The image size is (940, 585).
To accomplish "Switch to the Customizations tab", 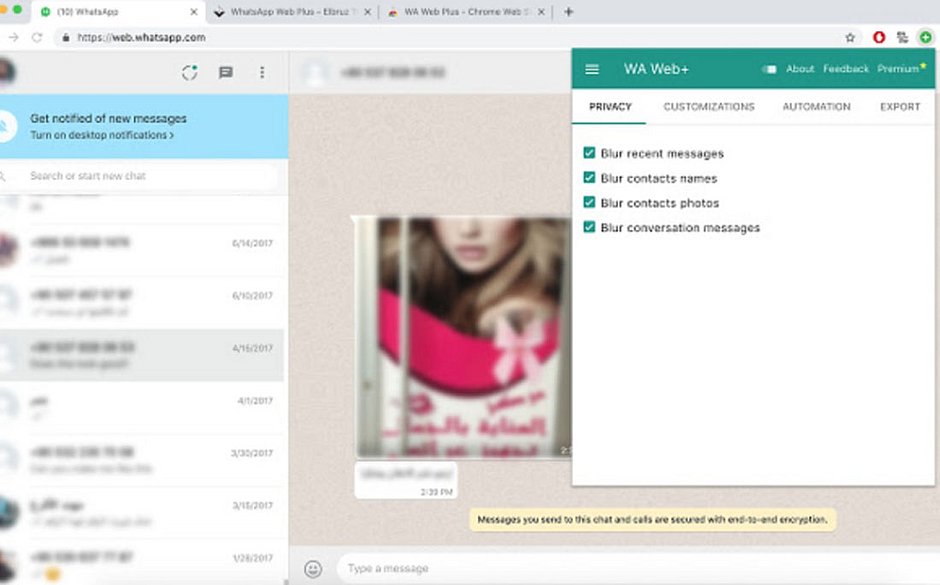I will click(x=709, y=106).
